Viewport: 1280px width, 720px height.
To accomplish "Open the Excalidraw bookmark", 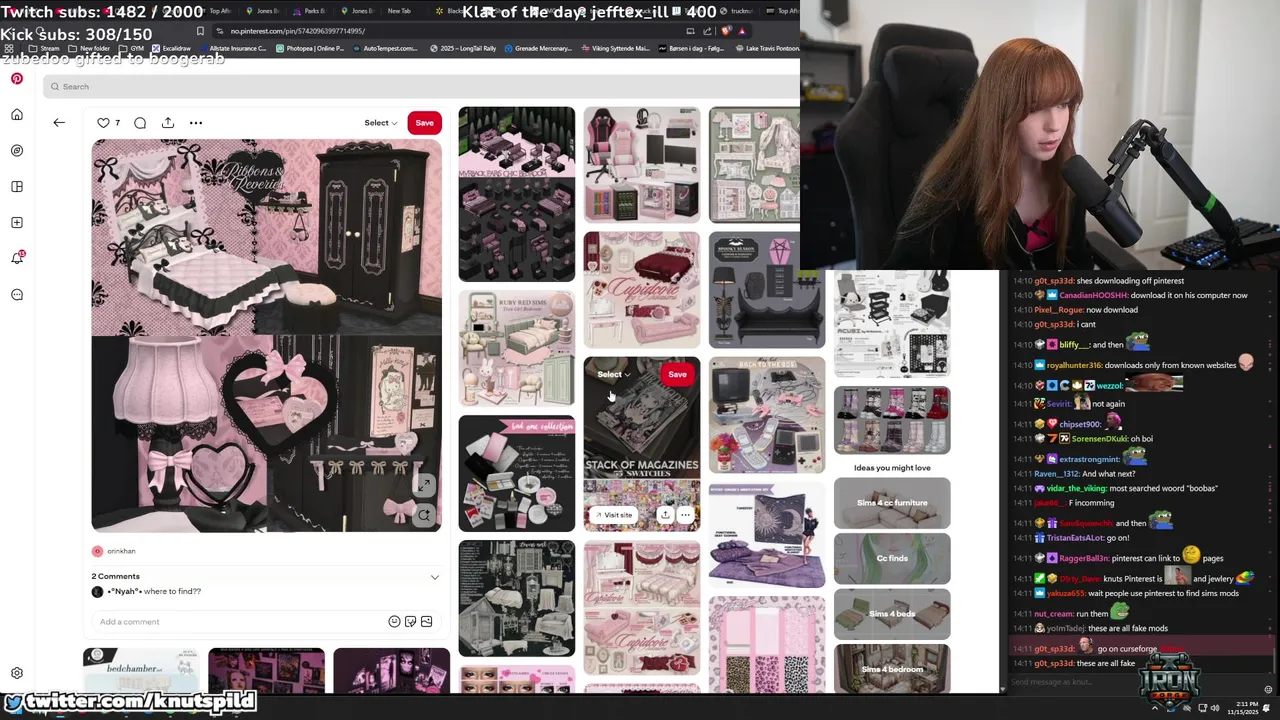I will pyautogui.click(x=171, y=48).
